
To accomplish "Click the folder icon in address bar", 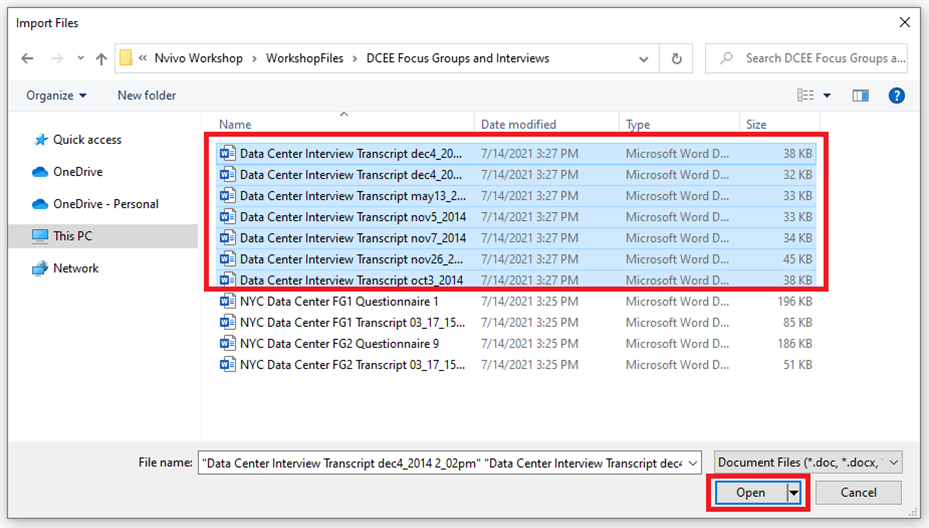I will click(126, 58).
